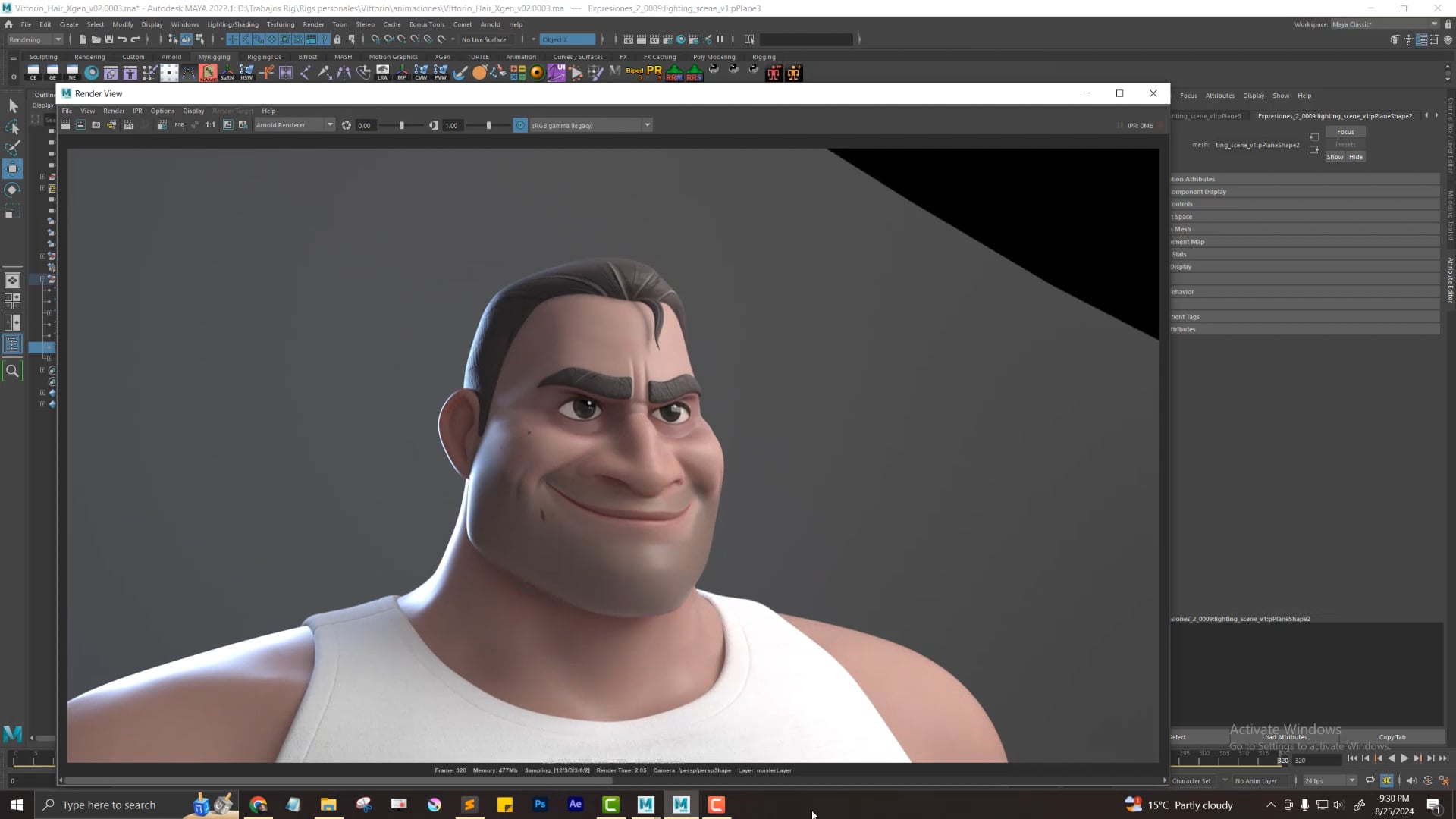The image size is (1456, 819).
Task: Click the Load Attributes button
Action: (x=1285, y=736)
